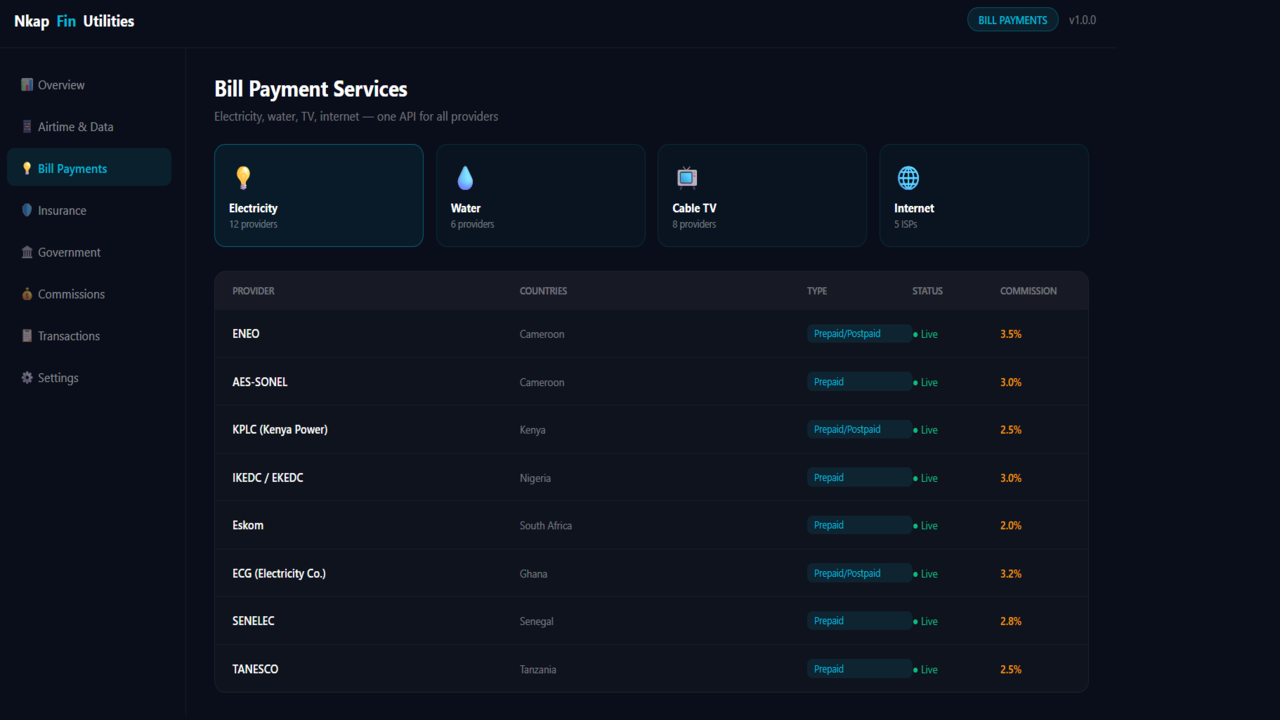Click the Nkap Fin Utilities logo text
This screenshot has height=720, width=1280.
tap(74, 21)
